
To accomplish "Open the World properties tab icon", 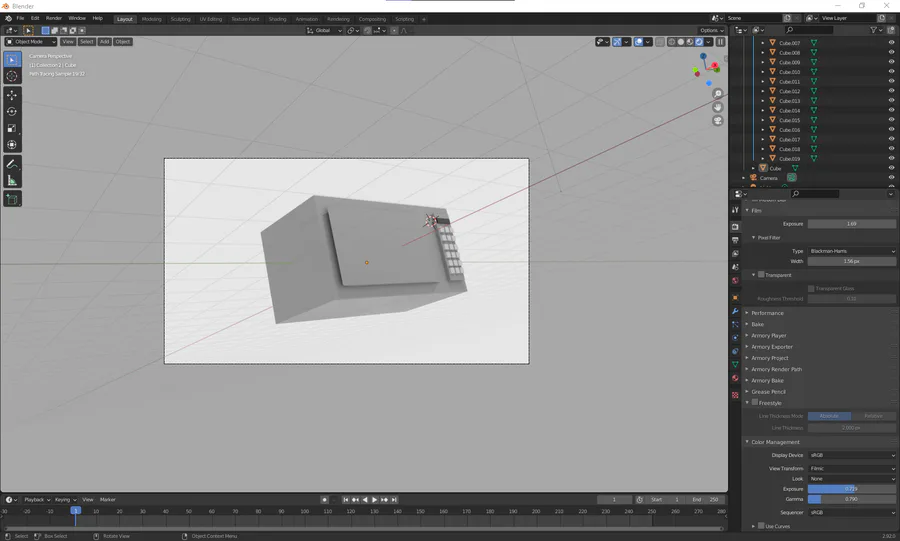I will [735, 281].
